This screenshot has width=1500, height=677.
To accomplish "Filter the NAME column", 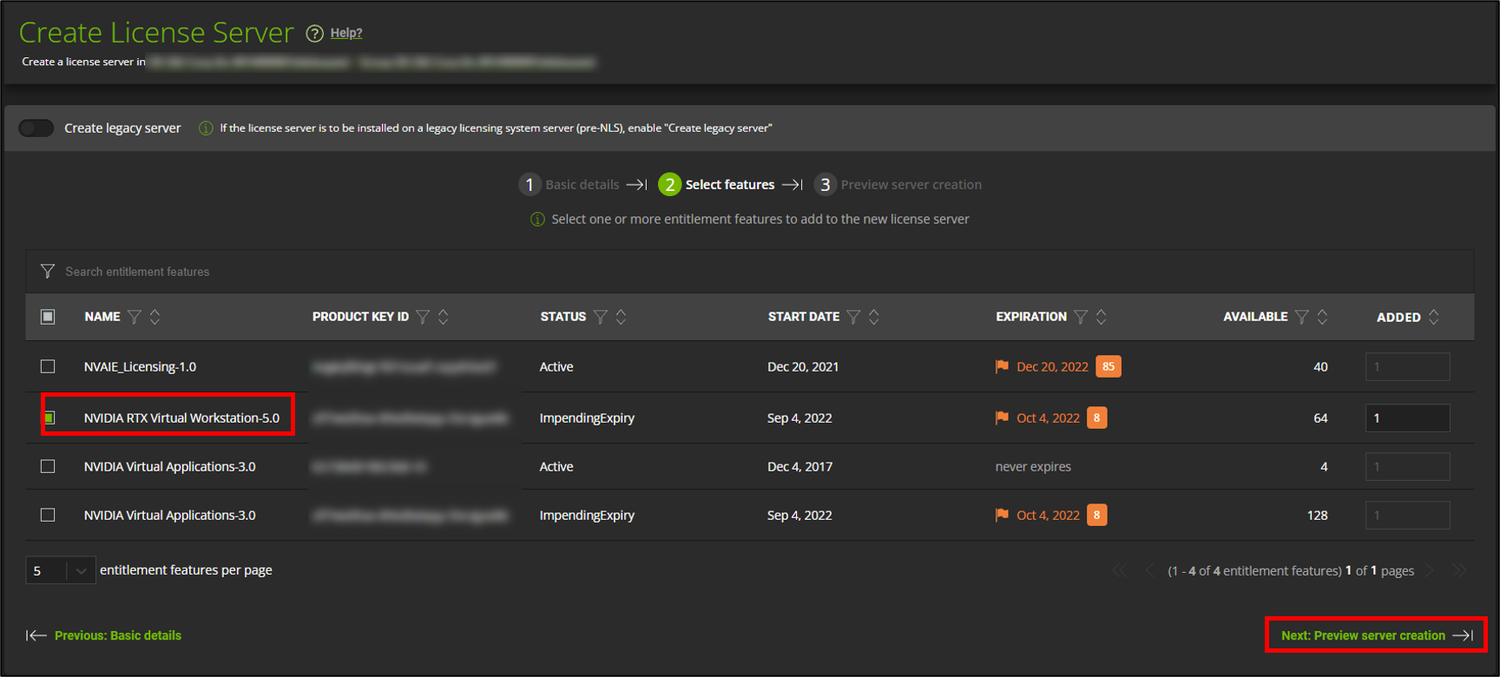I will (135, 316).
